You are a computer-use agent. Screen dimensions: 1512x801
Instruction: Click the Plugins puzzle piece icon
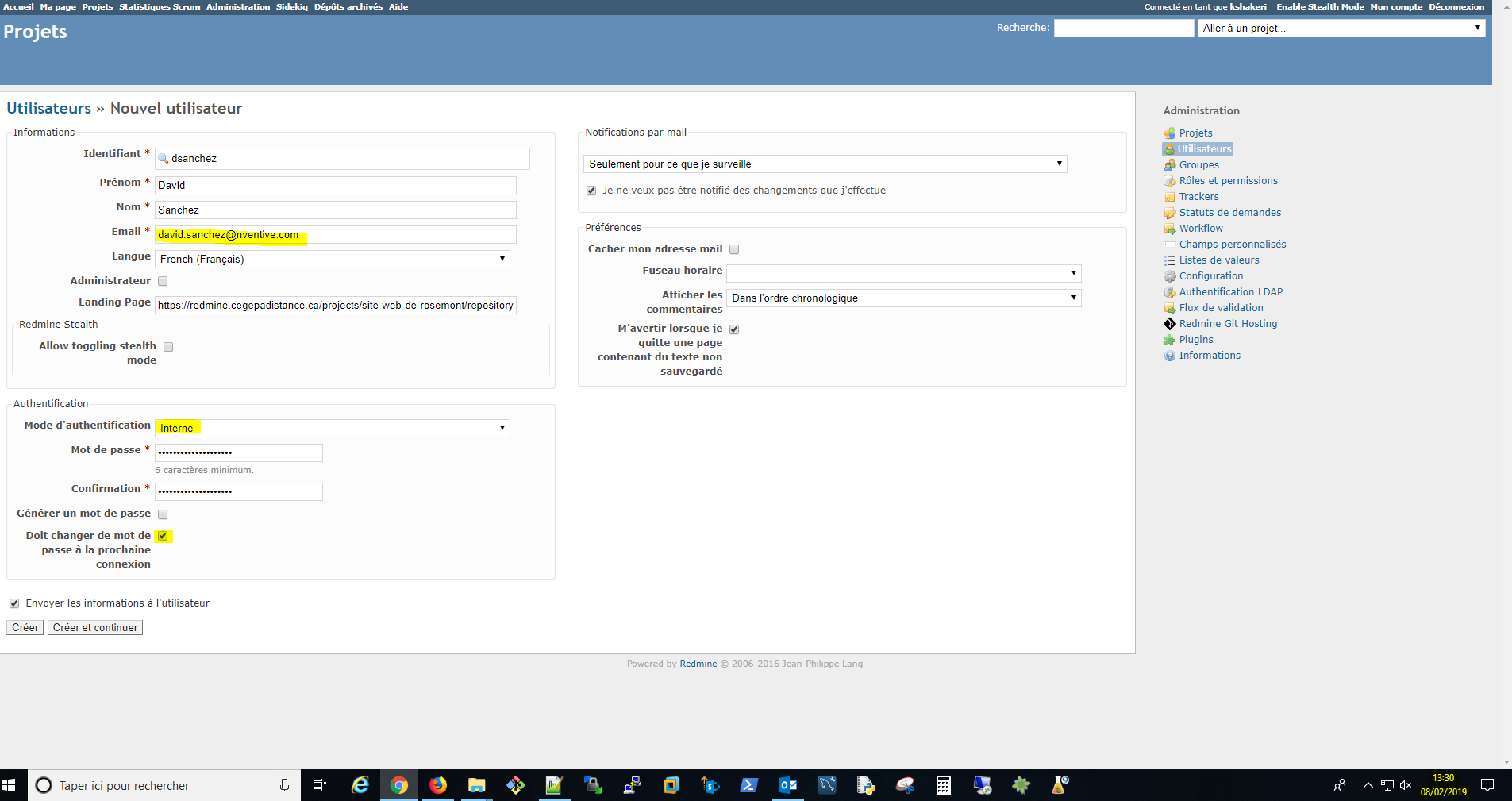pyautogui.click(x=1169, y=340)
